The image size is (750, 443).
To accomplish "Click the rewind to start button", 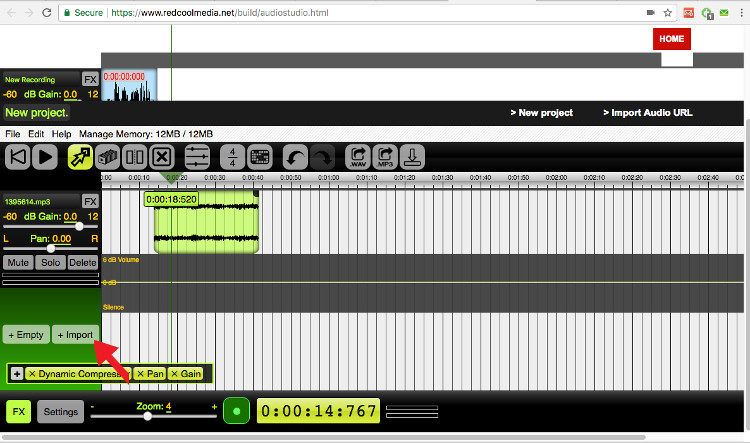I will [x=17, y=157].
